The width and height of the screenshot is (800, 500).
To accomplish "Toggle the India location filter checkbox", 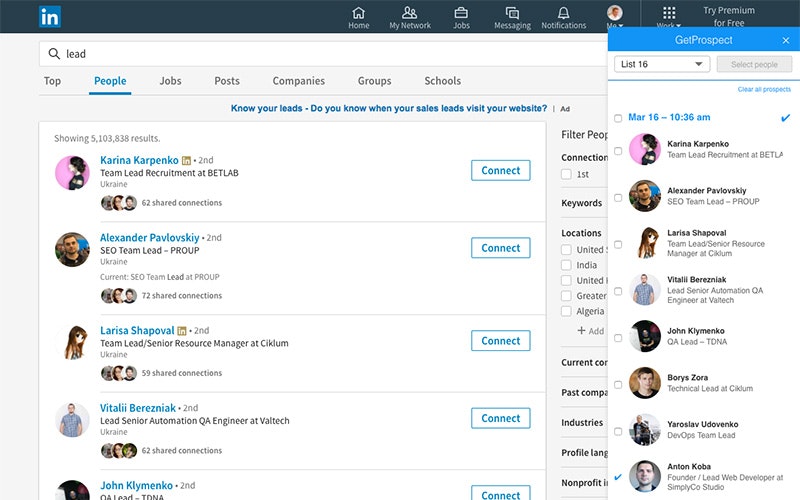I will [x=566, y=265].
